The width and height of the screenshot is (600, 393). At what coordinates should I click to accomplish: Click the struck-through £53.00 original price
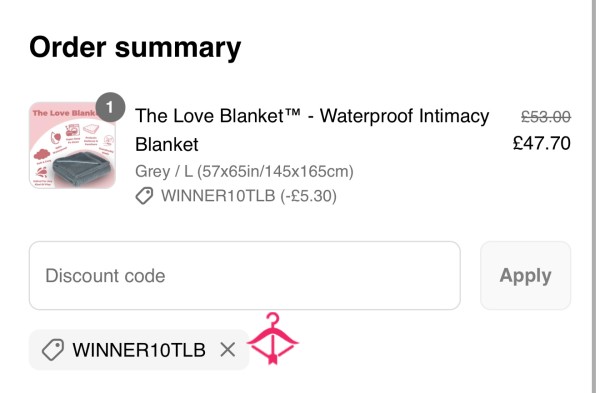pos(546,117)
